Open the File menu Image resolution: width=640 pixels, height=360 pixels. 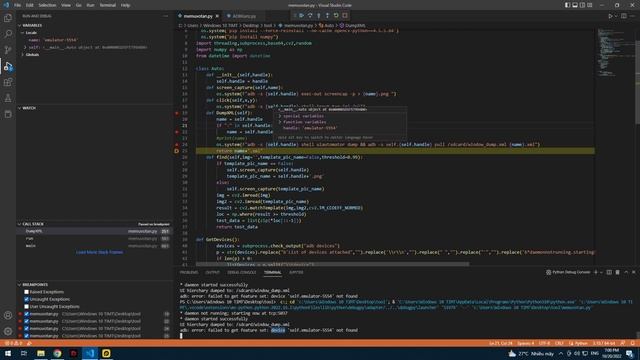[x=18, y=5]
